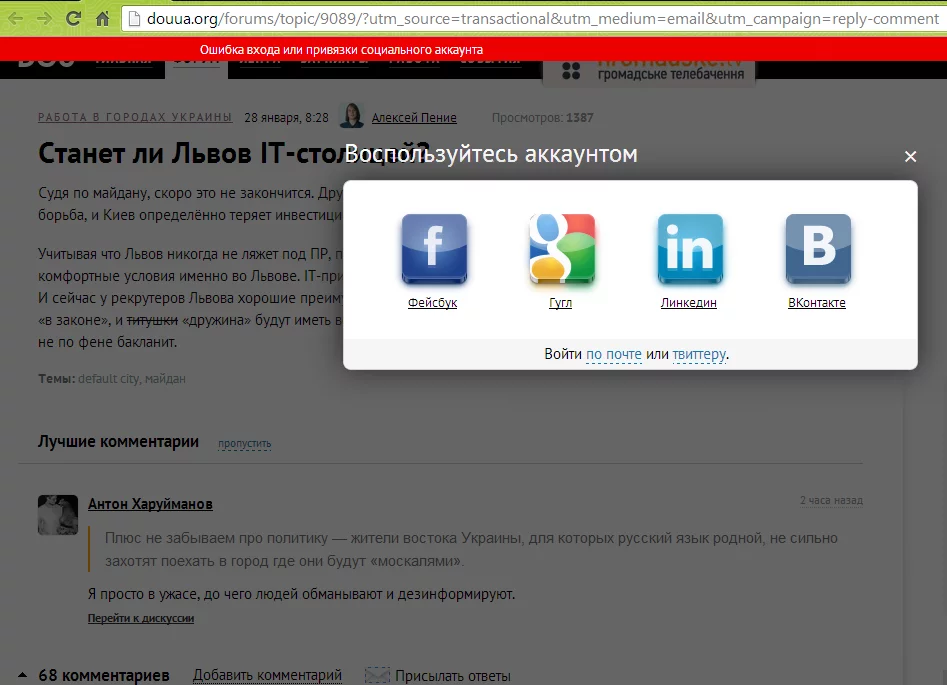This screenshot has height=685, width=947.
Task: Click the 'Воспользуйтесь аккаунтом' dialog title
Action: coord(491,154)
